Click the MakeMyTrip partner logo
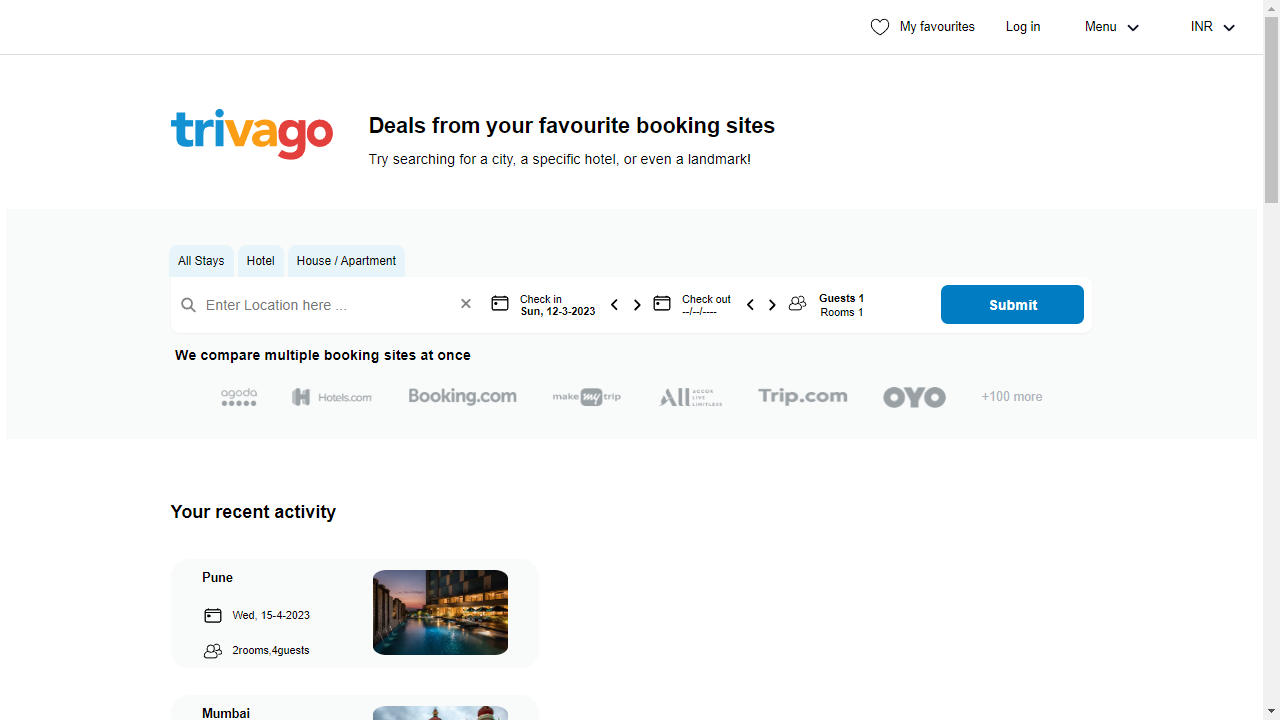This screenshot has height=720, width=1280. (x=587, y=397)
